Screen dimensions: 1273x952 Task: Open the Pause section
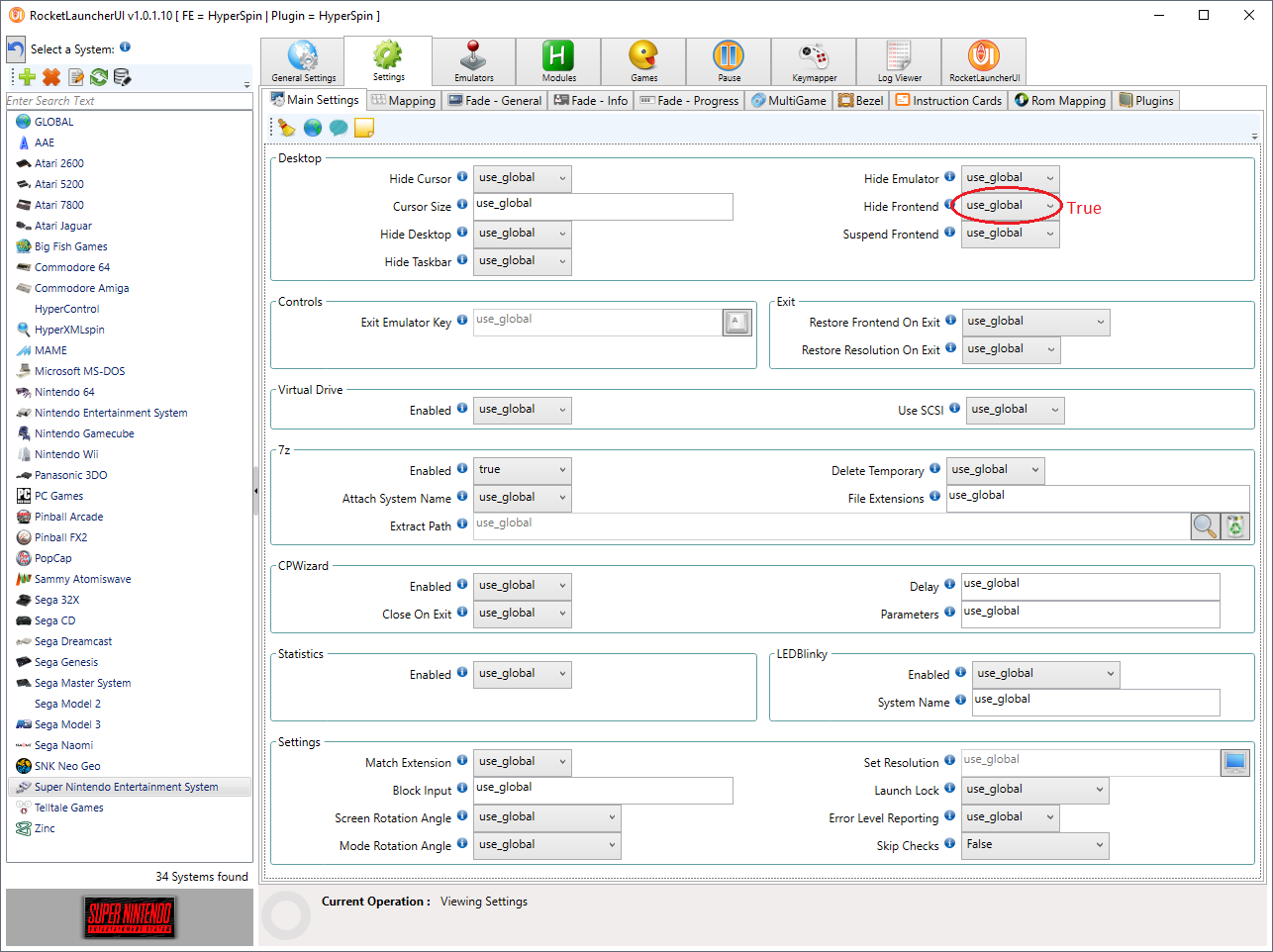click(729, 61)
